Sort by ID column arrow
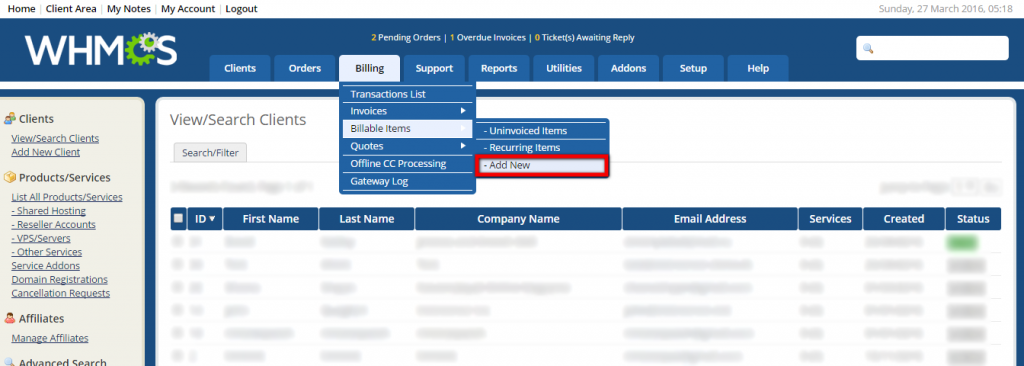 point(212,219)
